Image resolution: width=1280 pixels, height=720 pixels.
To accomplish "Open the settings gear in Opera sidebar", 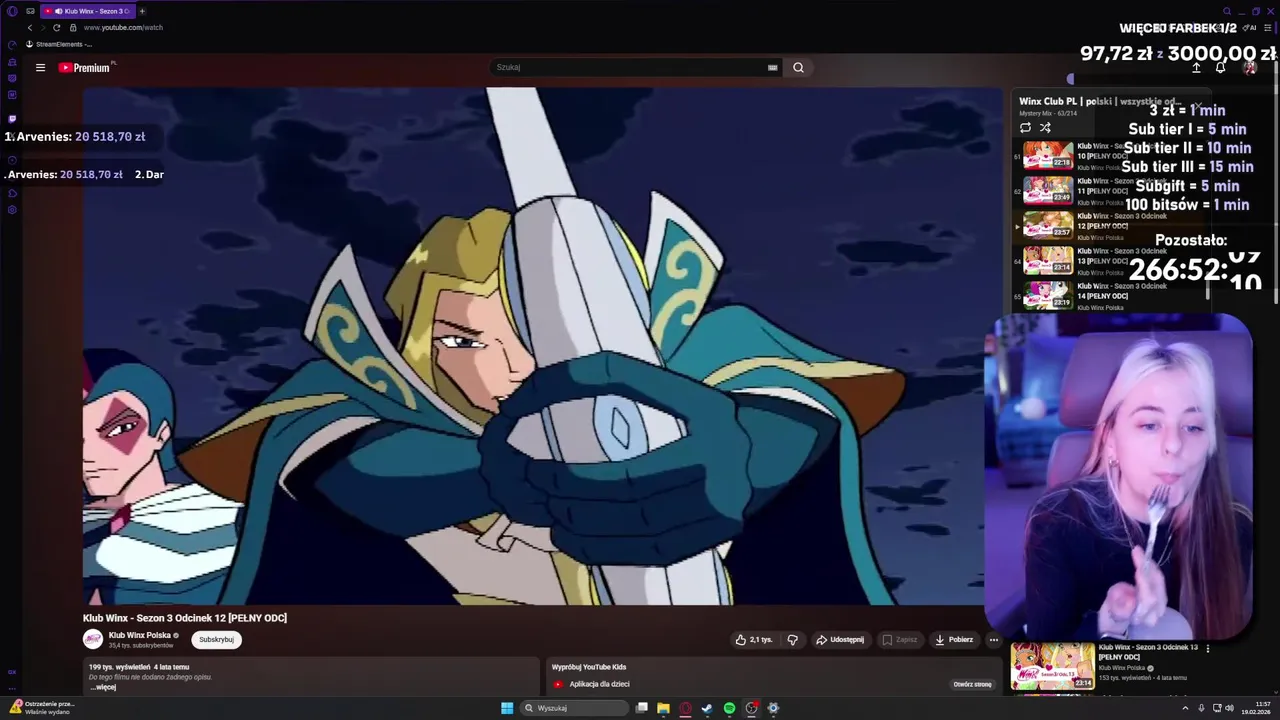I will click(12, 210).
